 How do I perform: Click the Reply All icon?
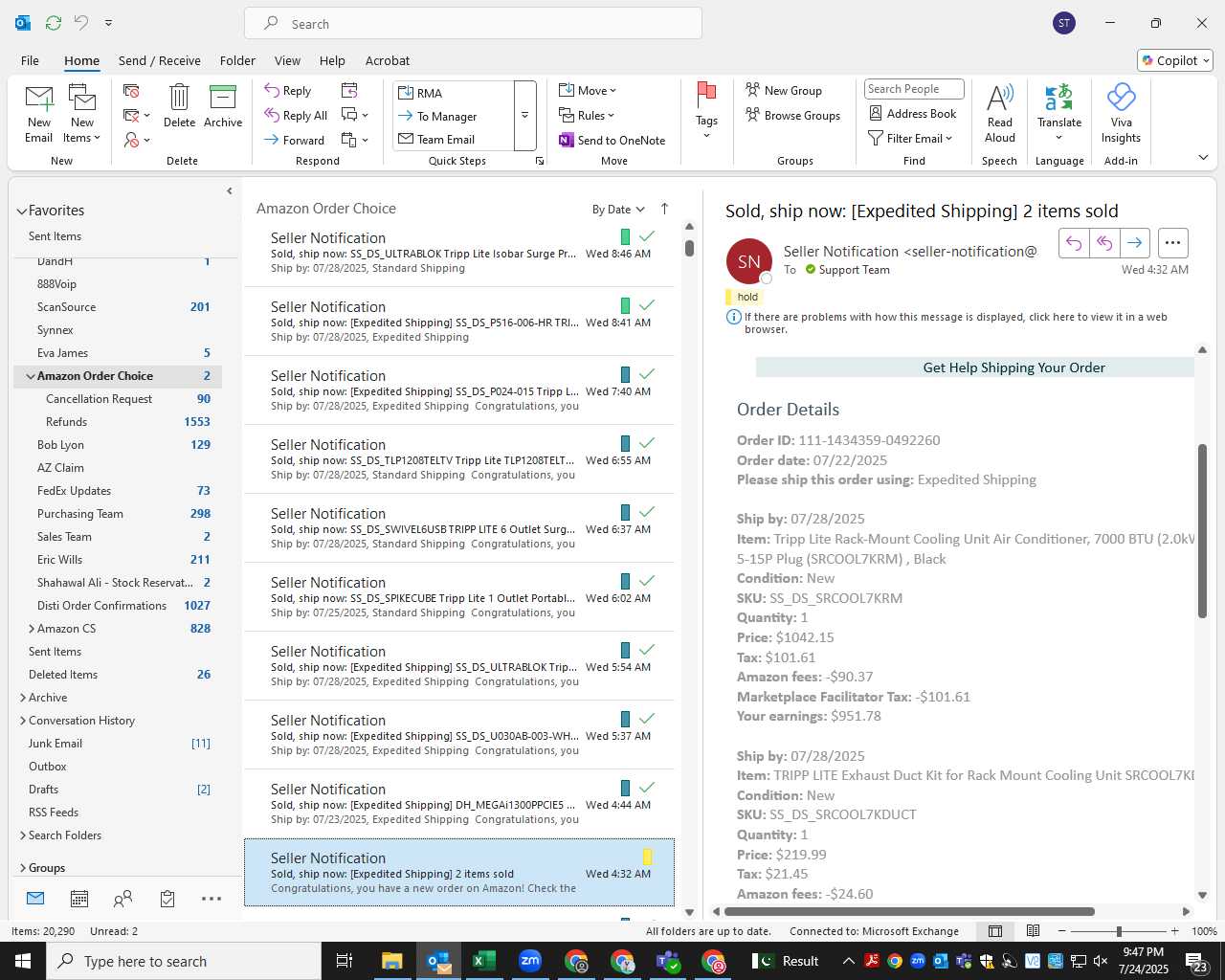click(x=272, y=115)
